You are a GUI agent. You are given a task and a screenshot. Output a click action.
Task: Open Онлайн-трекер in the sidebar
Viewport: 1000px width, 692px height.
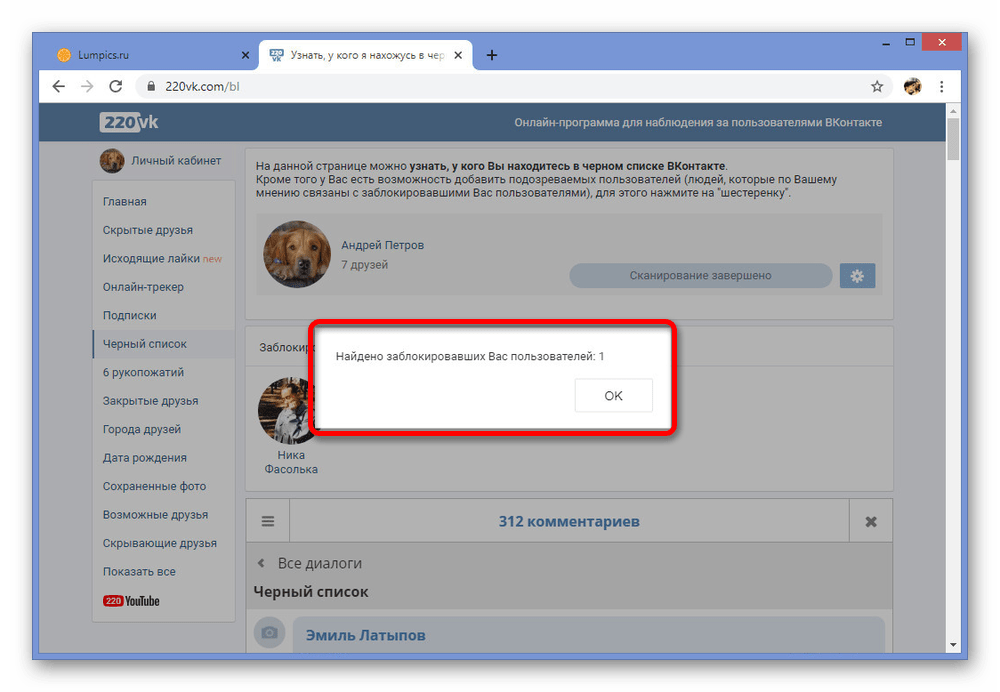143,287
